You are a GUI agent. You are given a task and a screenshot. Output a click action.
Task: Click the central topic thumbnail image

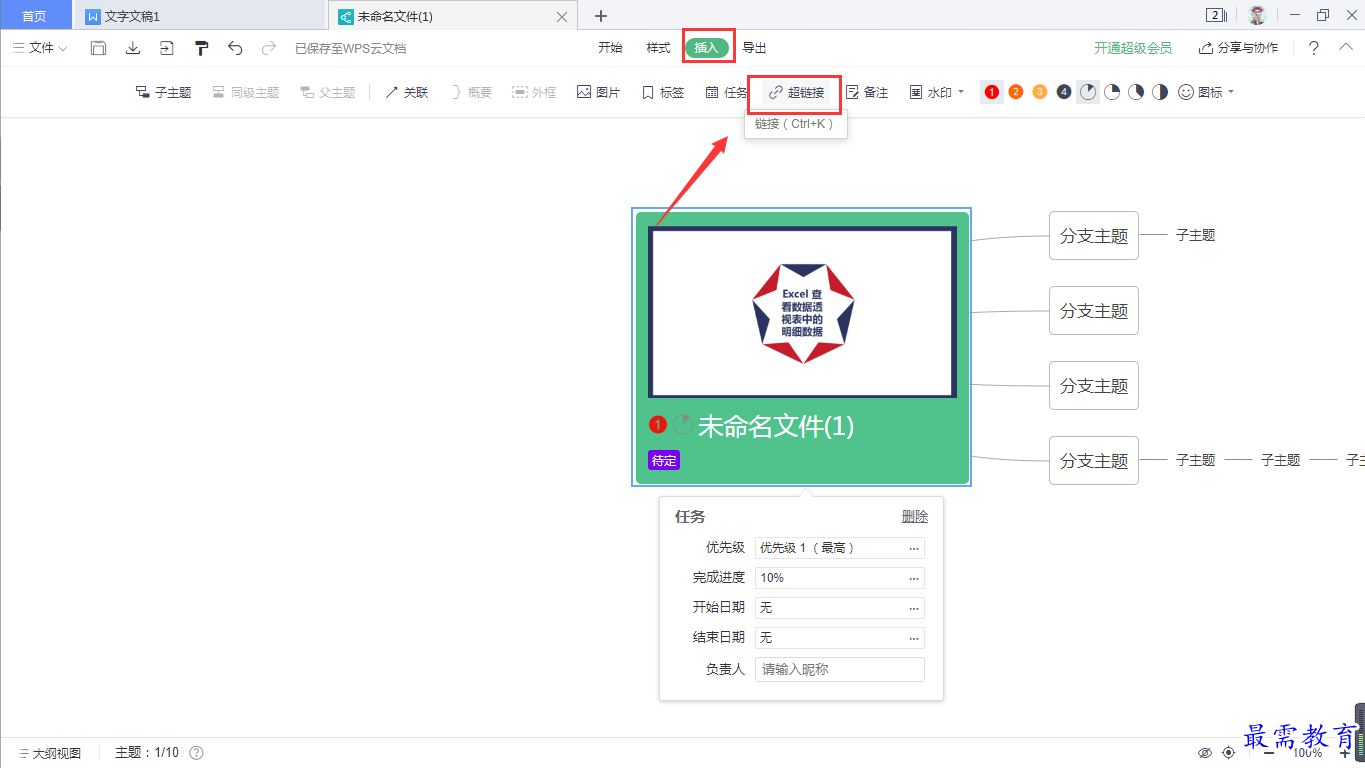(802, 312)
